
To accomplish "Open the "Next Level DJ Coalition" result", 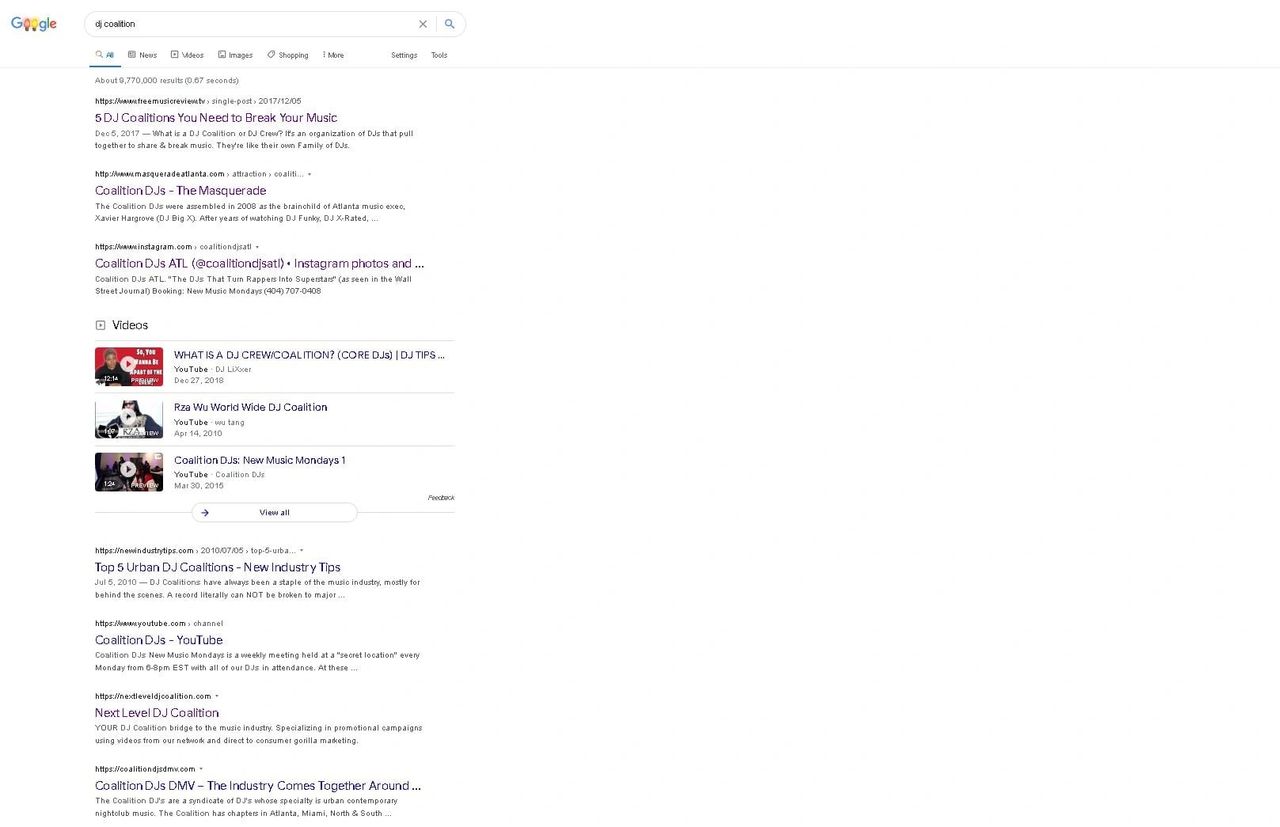I will tap(157, 713).
